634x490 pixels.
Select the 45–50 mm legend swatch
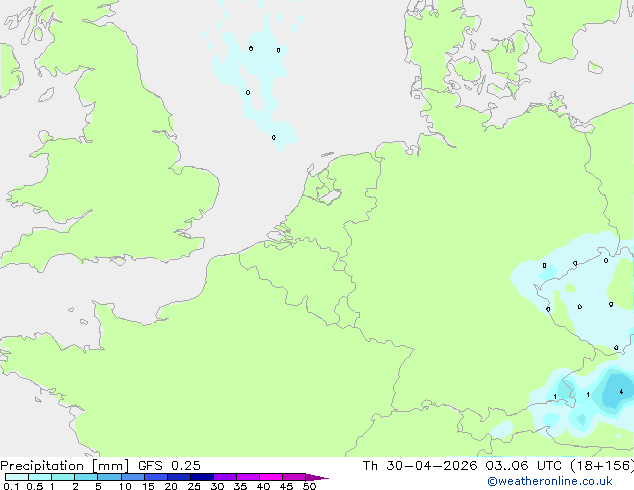[x=294, y=477]
